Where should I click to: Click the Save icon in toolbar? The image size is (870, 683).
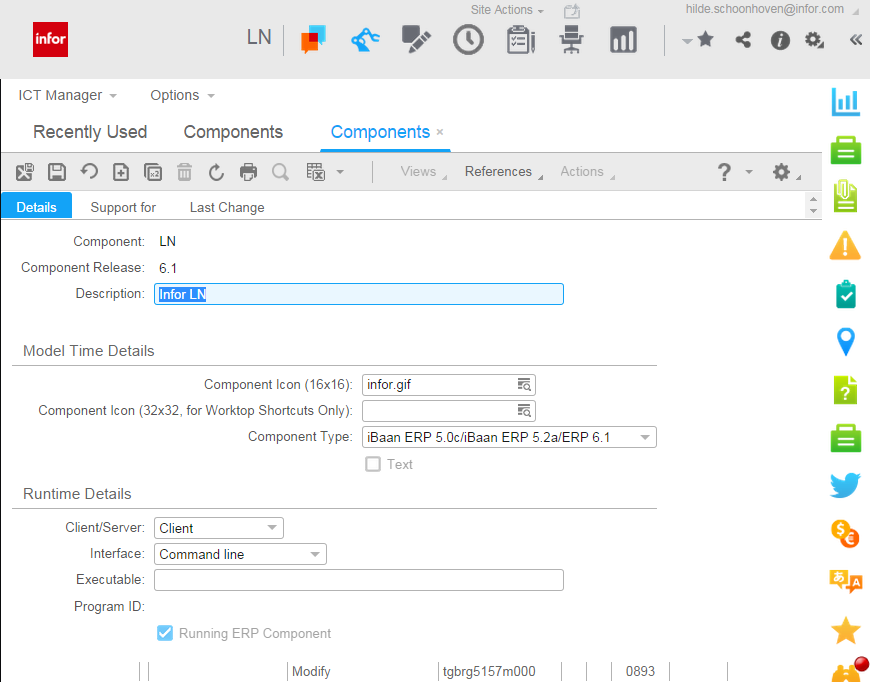pos(57,172)
